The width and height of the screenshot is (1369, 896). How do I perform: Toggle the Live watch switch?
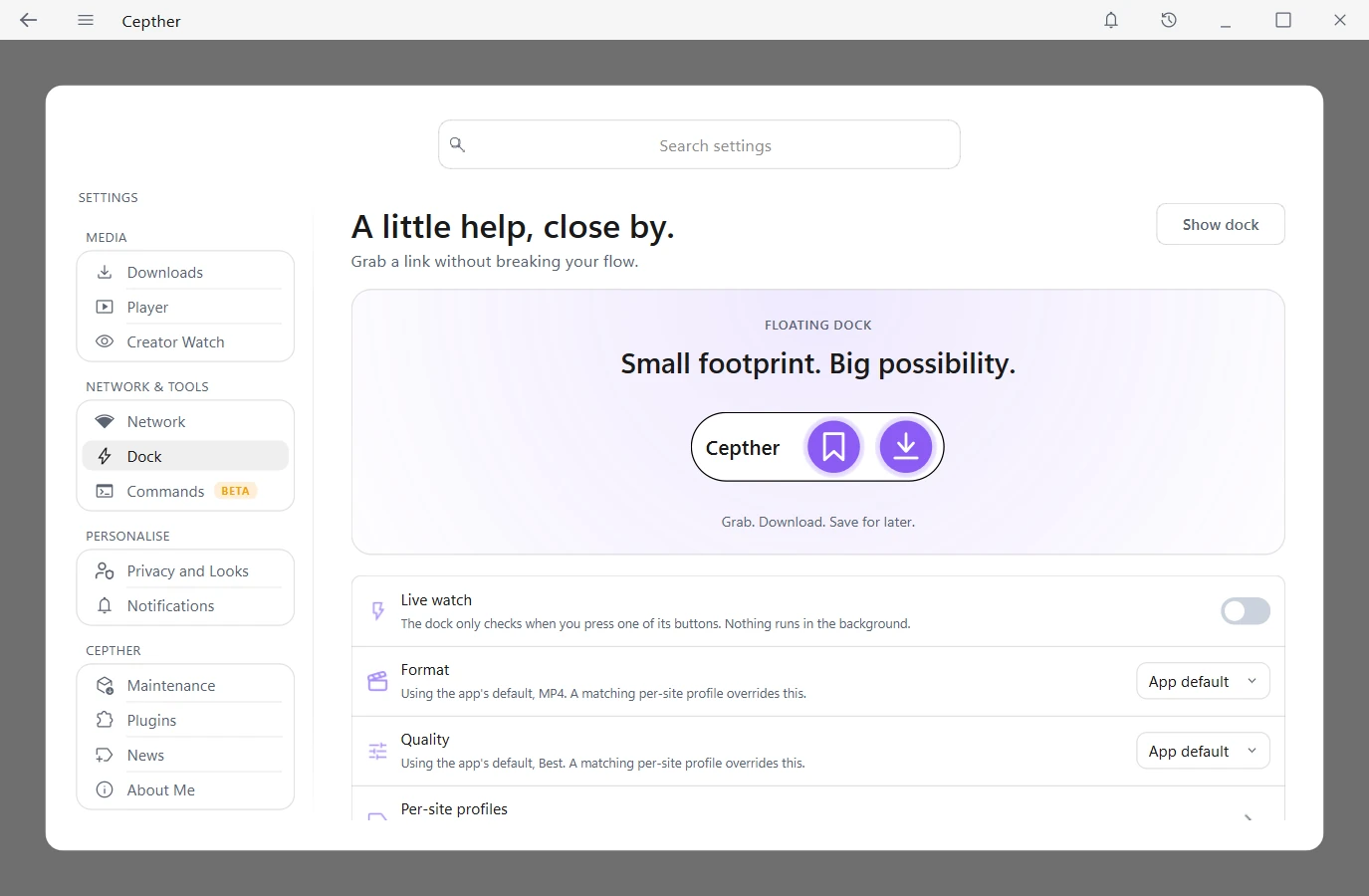(x=1246, y=611)
